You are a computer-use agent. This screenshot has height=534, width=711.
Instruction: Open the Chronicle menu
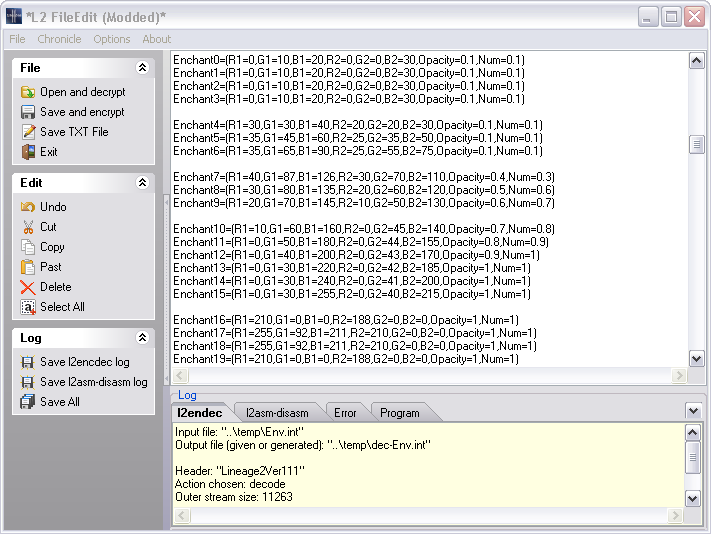click(x=59, y=39)
